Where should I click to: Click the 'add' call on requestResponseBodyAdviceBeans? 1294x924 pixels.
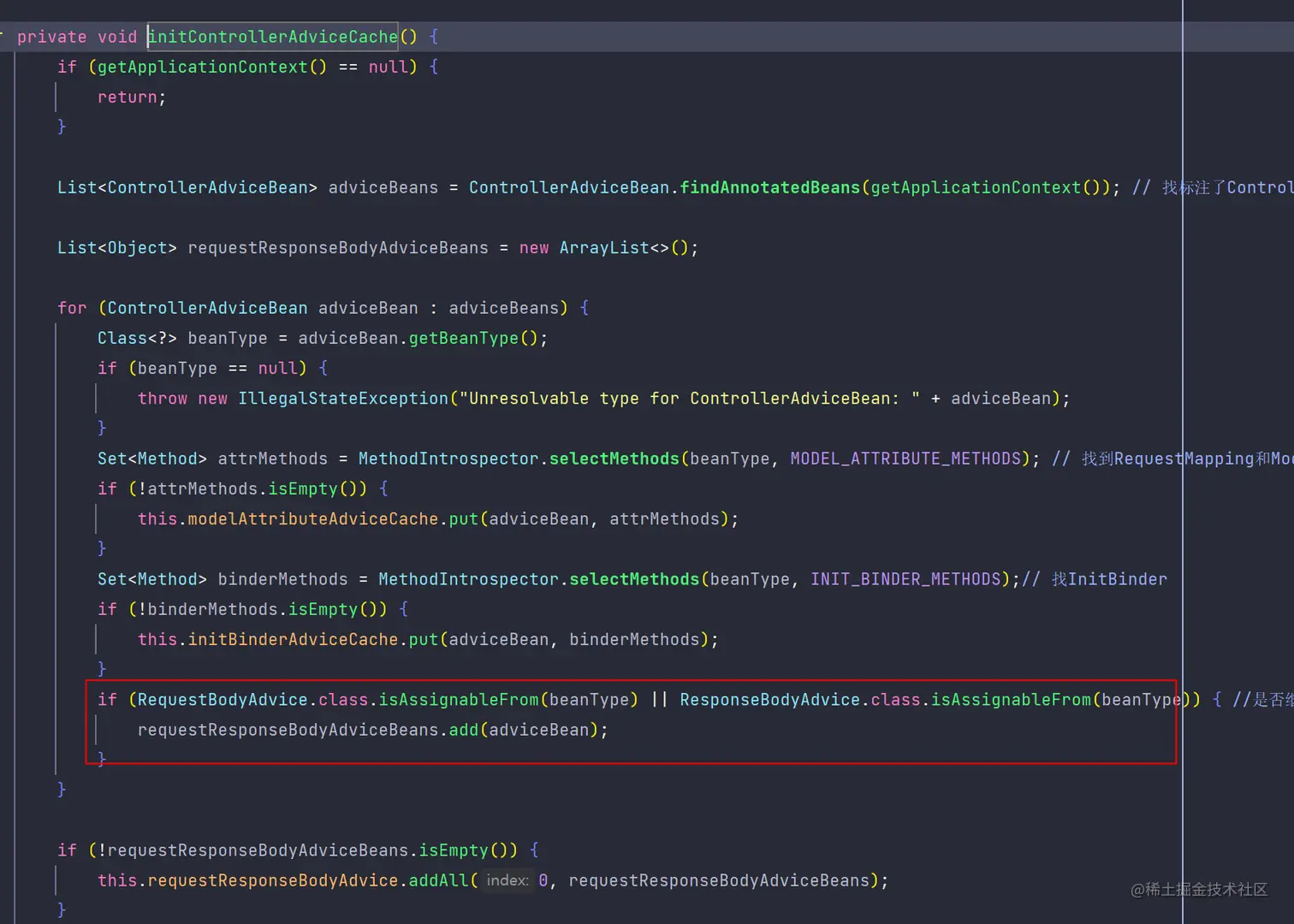click(x=464, y=731)
